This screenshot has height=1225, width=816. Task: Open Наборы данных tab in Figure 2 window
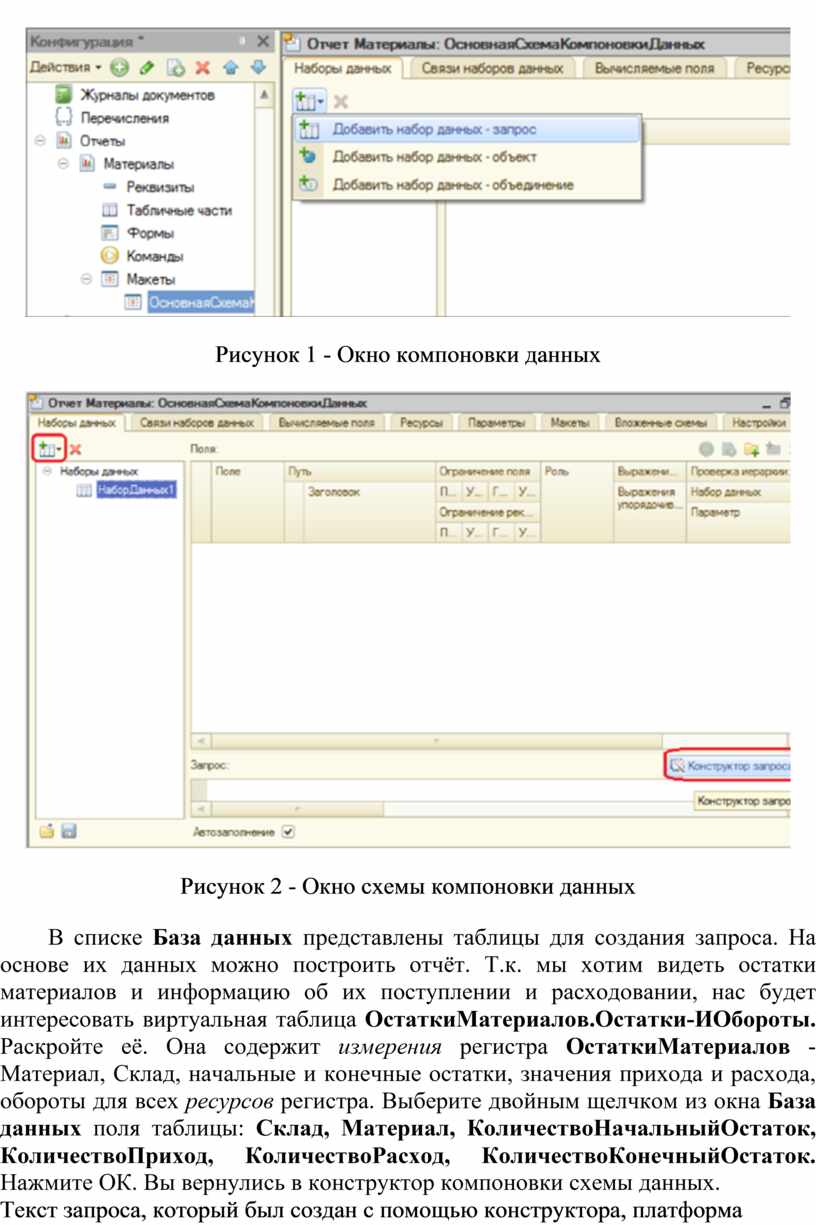[78, 423]
